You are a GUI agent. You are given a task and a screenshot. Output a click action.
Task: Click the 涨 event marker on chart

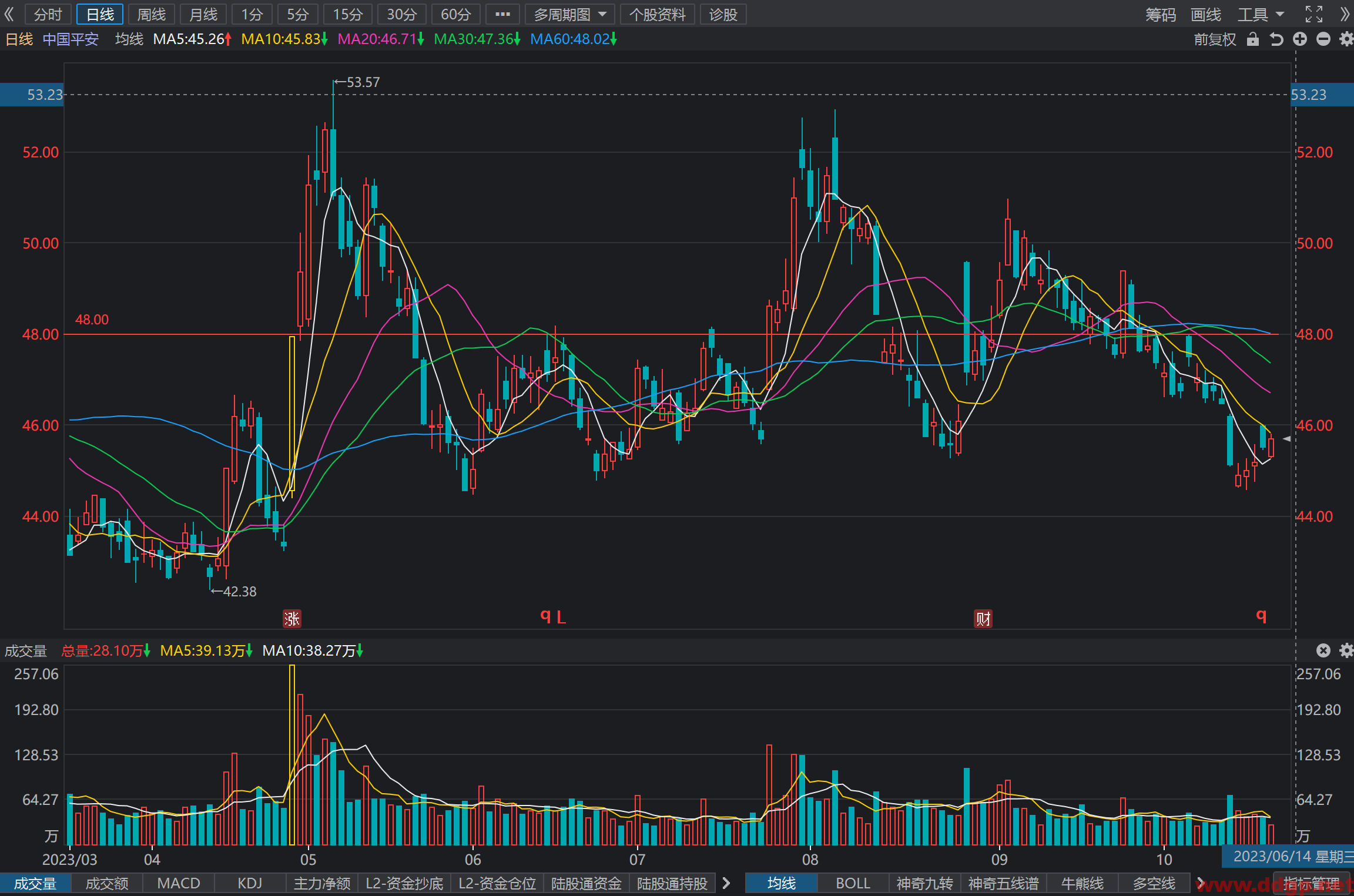click(x=292, y=618)
